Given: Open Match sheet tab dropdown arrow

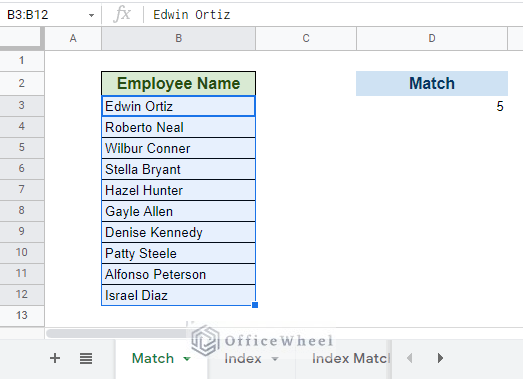Looking at the screenshot, I should [187, 359].
